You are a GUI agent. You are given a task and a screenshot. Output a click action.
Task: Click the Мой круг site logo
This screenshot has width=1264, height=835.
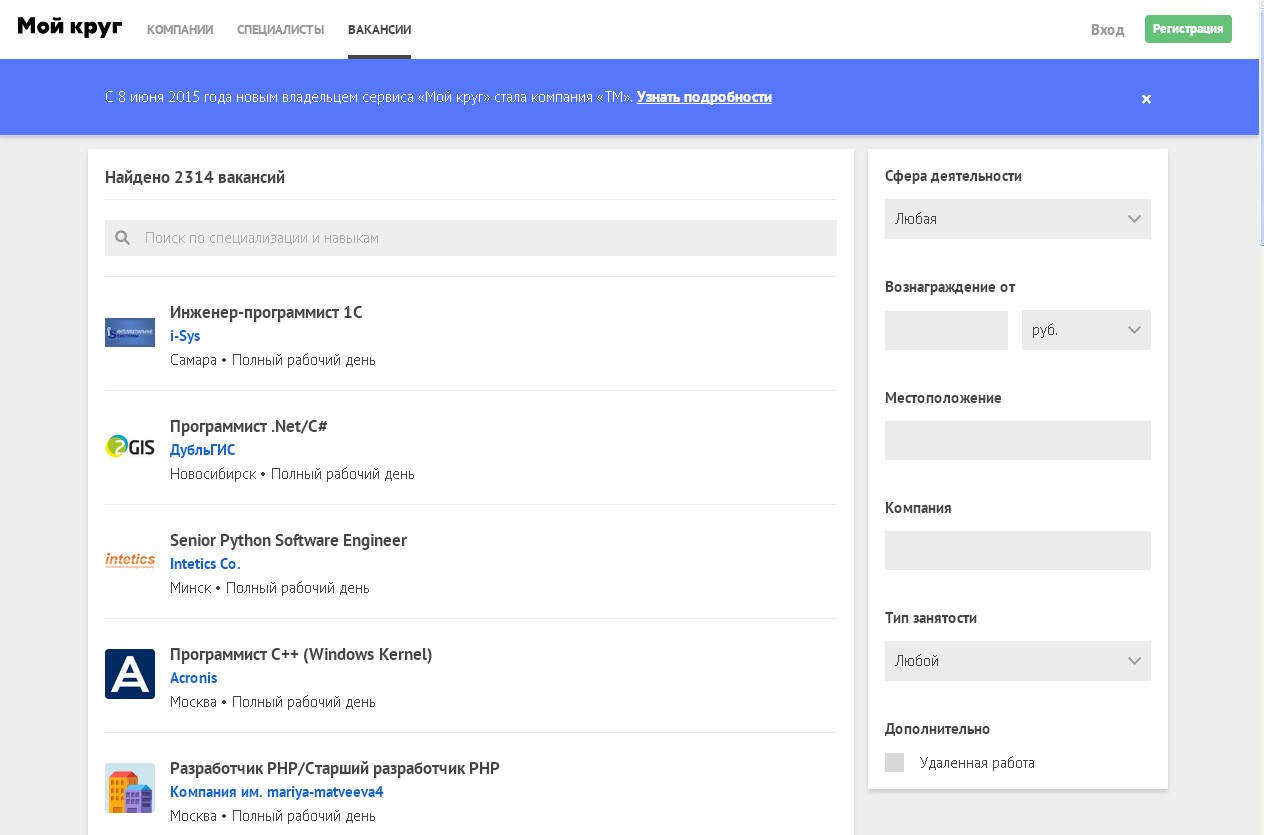(x=70, y=28)
